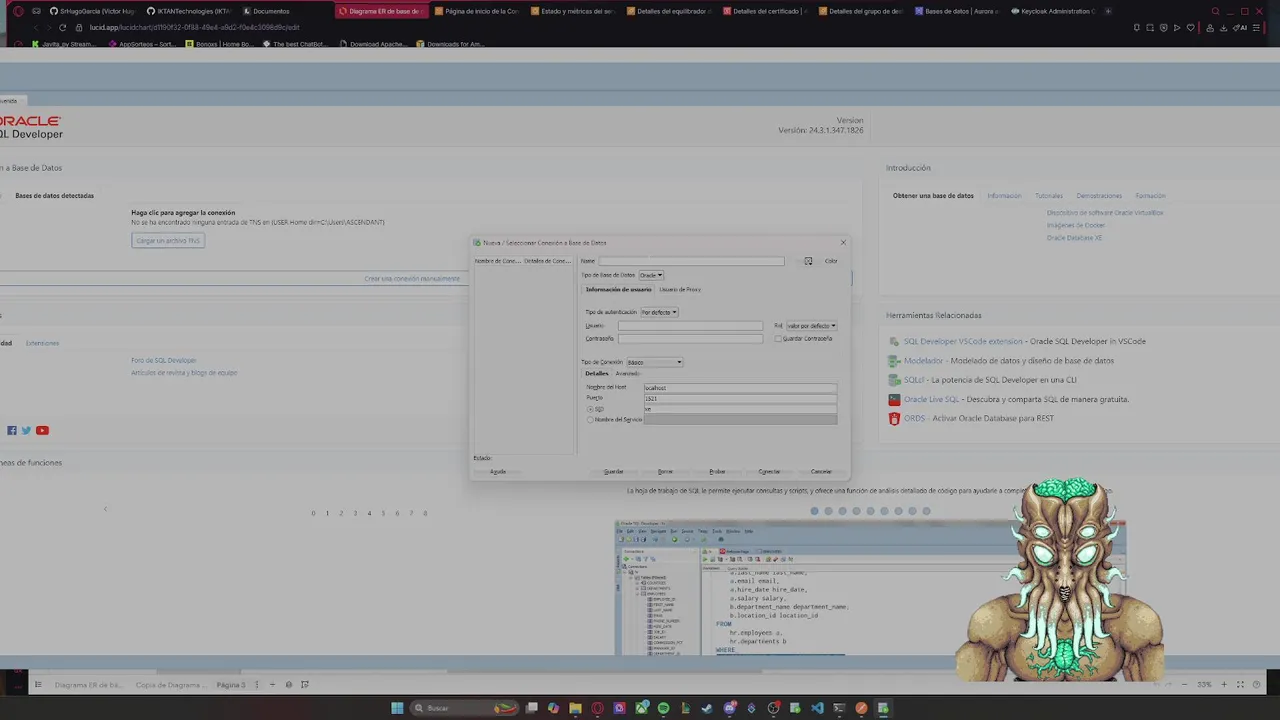Open YouTube icon in SQL Developer page
The width and height of the screenshot is (1280, 720).
(42, 430)
